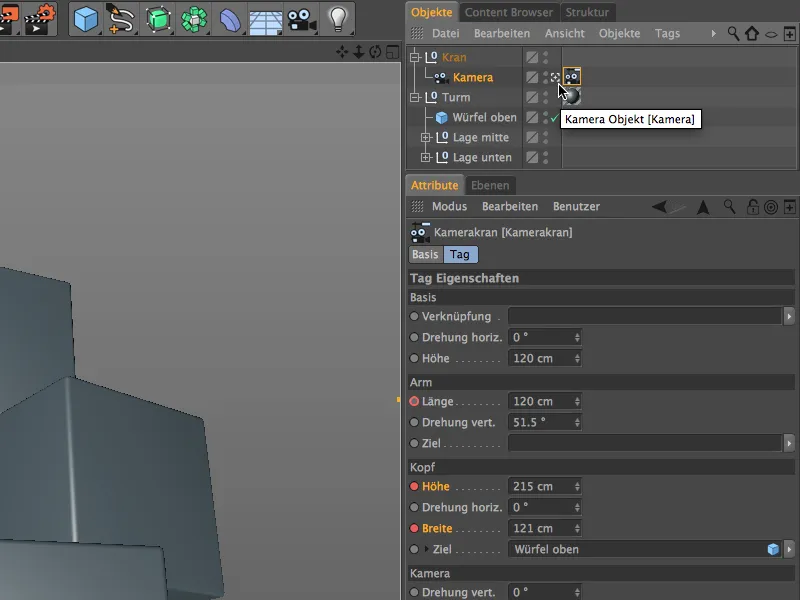Select the spline pen tool
The image size is (800, 600).
120,19
